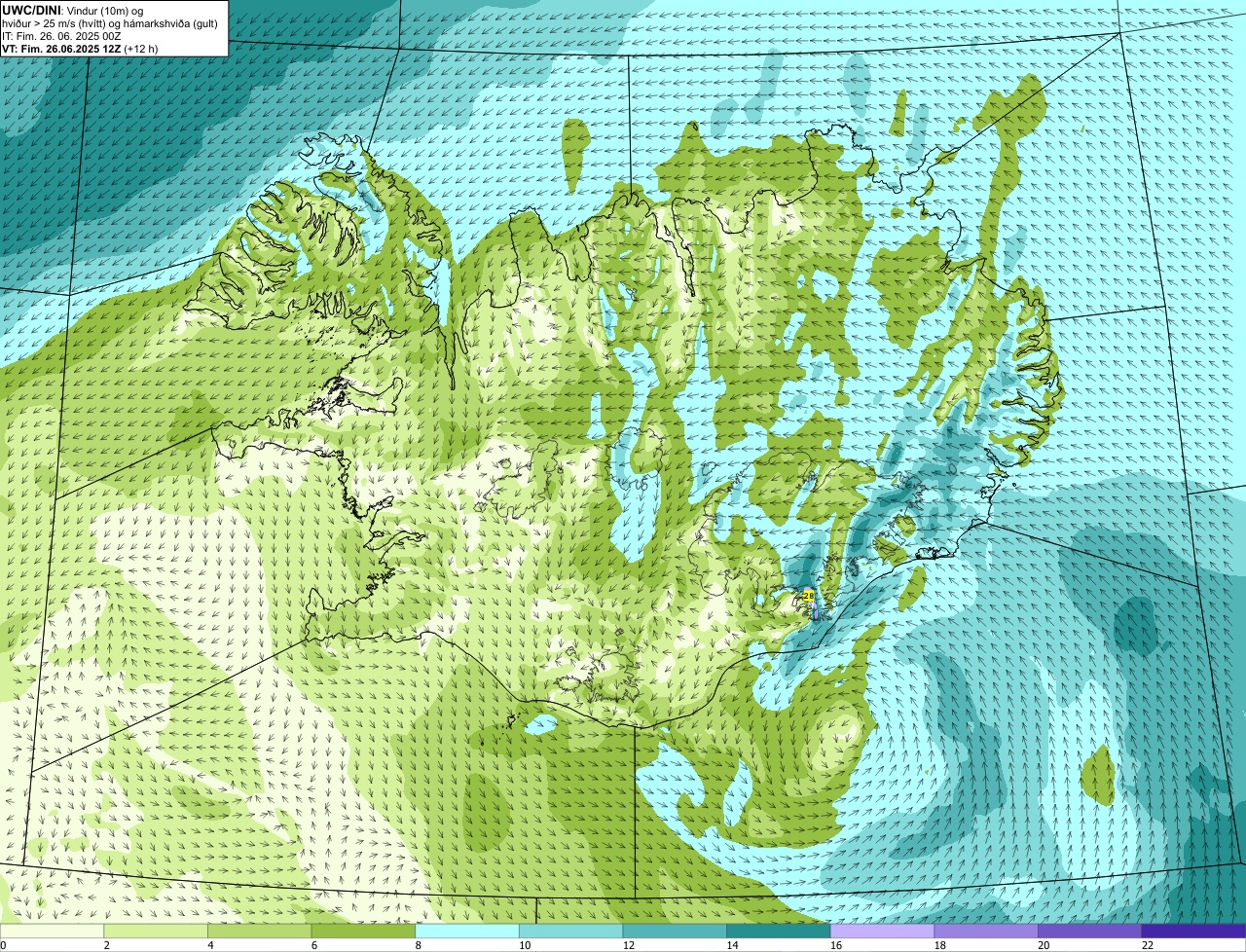
Task: Click the 'IT: Fim. 26. 06. 2025 00Z' line
Action: click(61, 35)
